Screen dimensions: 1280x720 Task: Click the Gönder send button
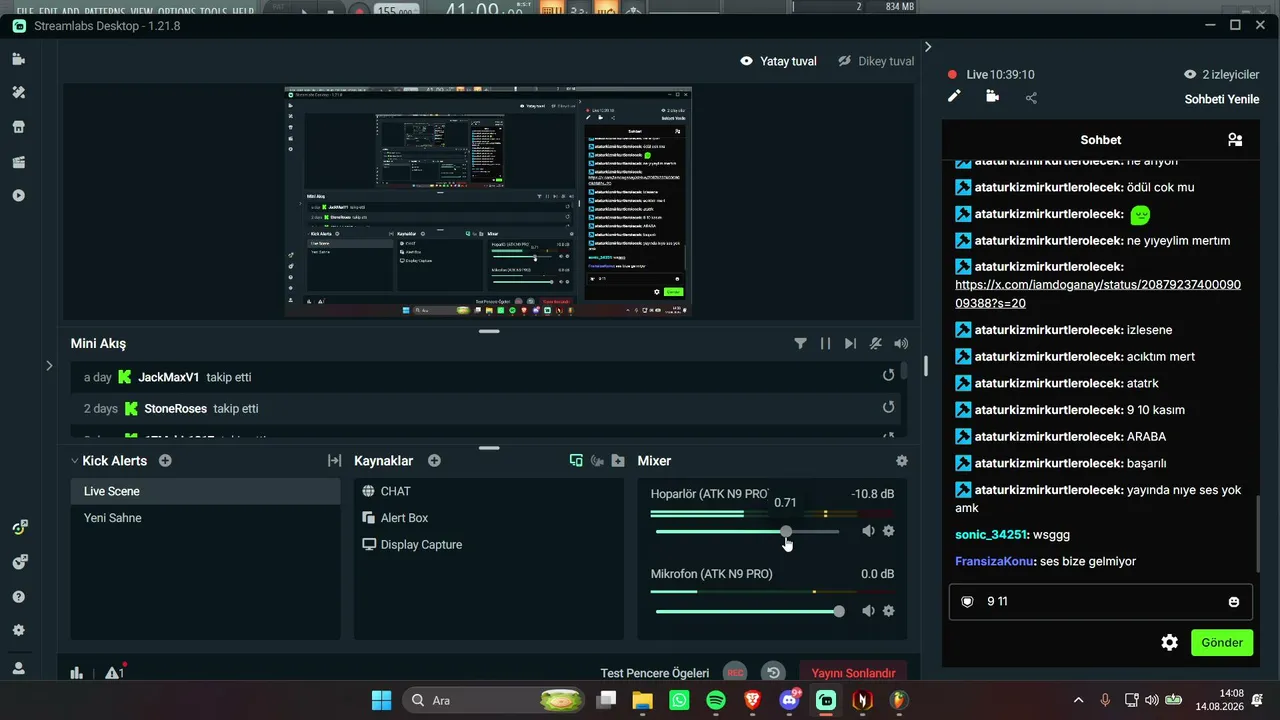pos(1222,642)
